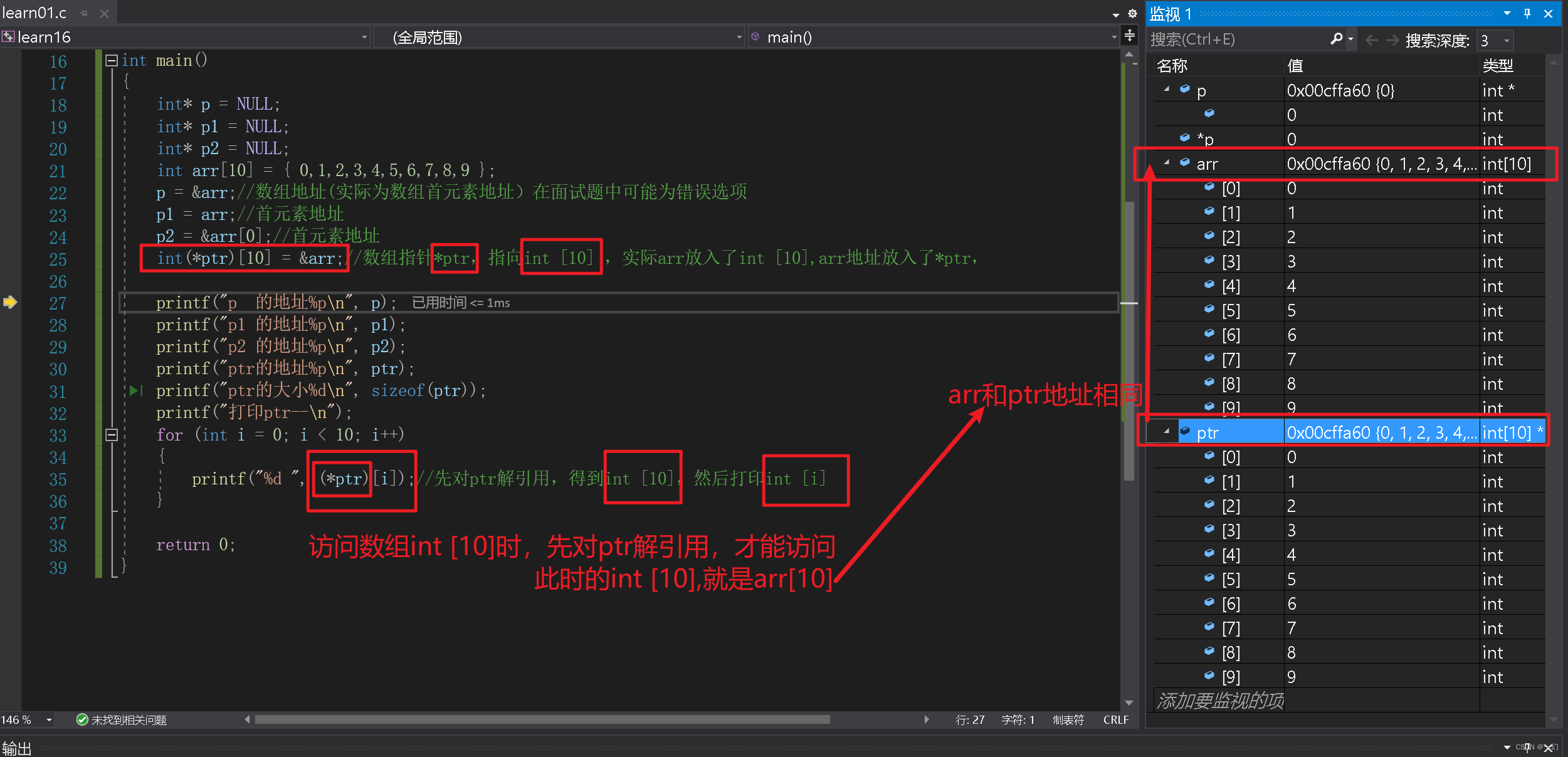
Task: Click the 值 column header
Action: click(x=1382, y=66)
